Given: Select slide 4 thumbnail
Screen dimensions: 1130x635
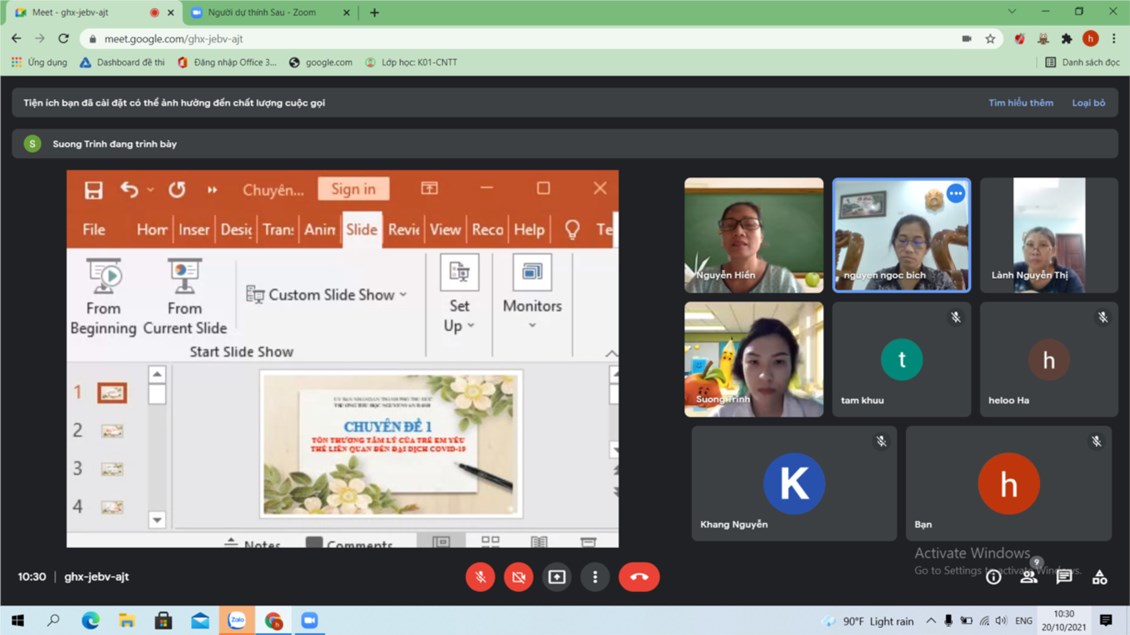Looking at the screenshot, I should [112, 507].
